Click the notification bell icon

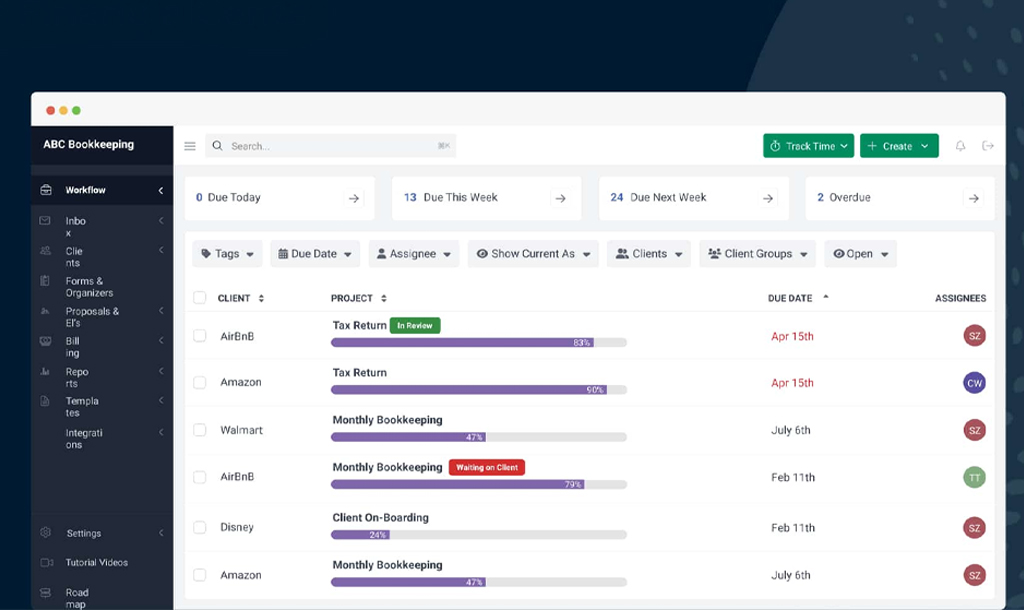(x=960, y=146)
